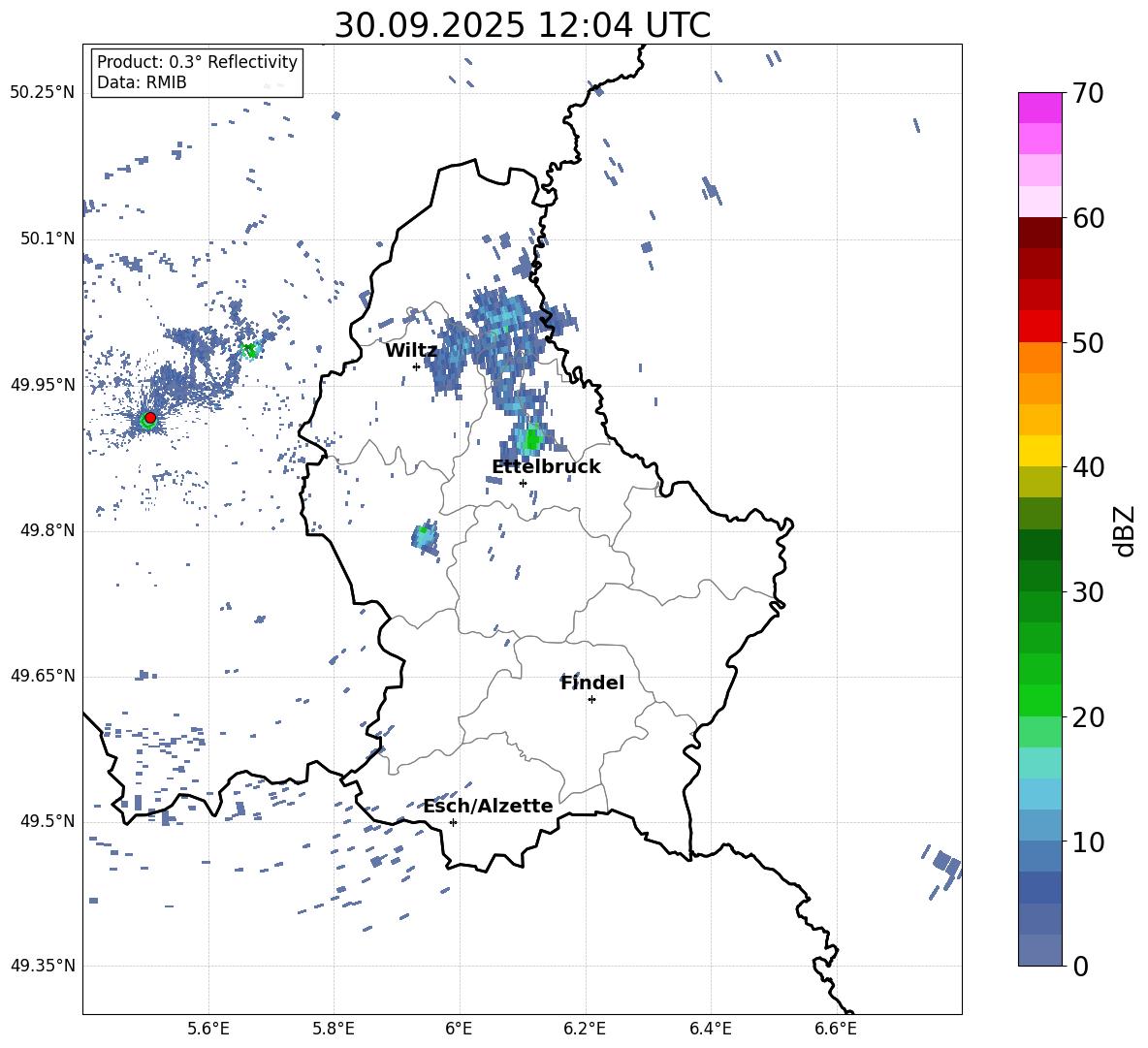The width and height of the screenshot is (1148, 1048).
Task: Click the small green echo northeast of the radar
Action: 250,351
